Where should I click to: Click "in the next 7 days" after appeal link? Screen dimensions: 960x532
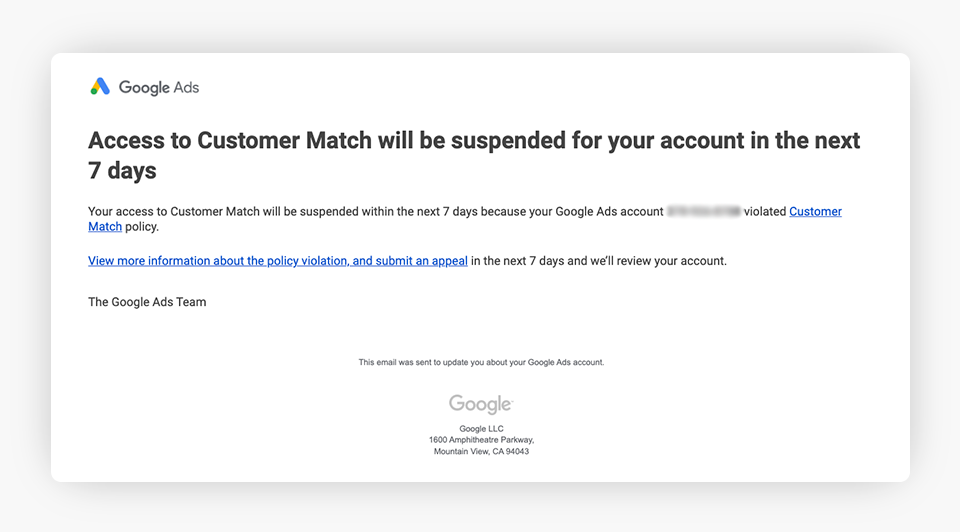pyautogui.click(x=520, y=261)
